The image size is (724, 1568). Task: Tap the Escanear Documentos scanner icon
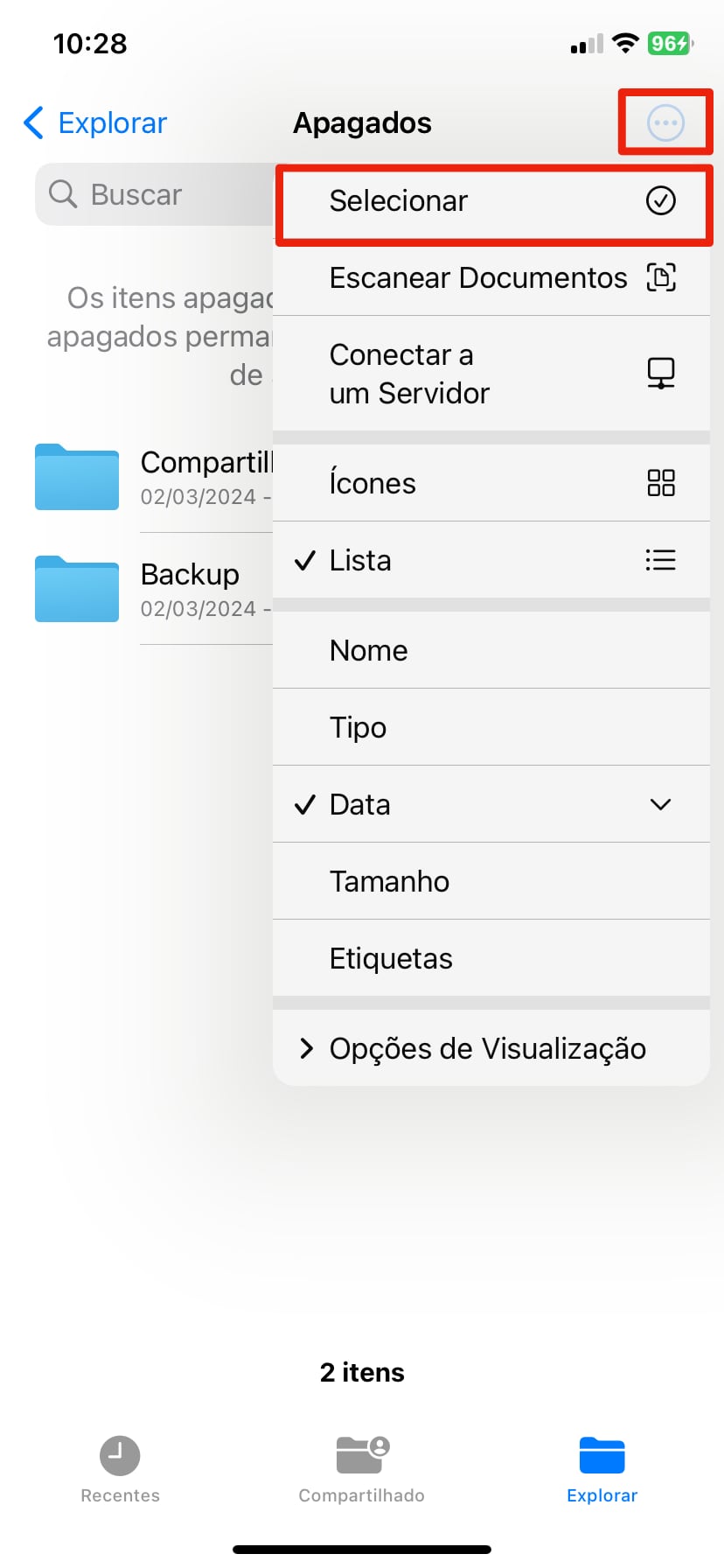tap(660, 277)
